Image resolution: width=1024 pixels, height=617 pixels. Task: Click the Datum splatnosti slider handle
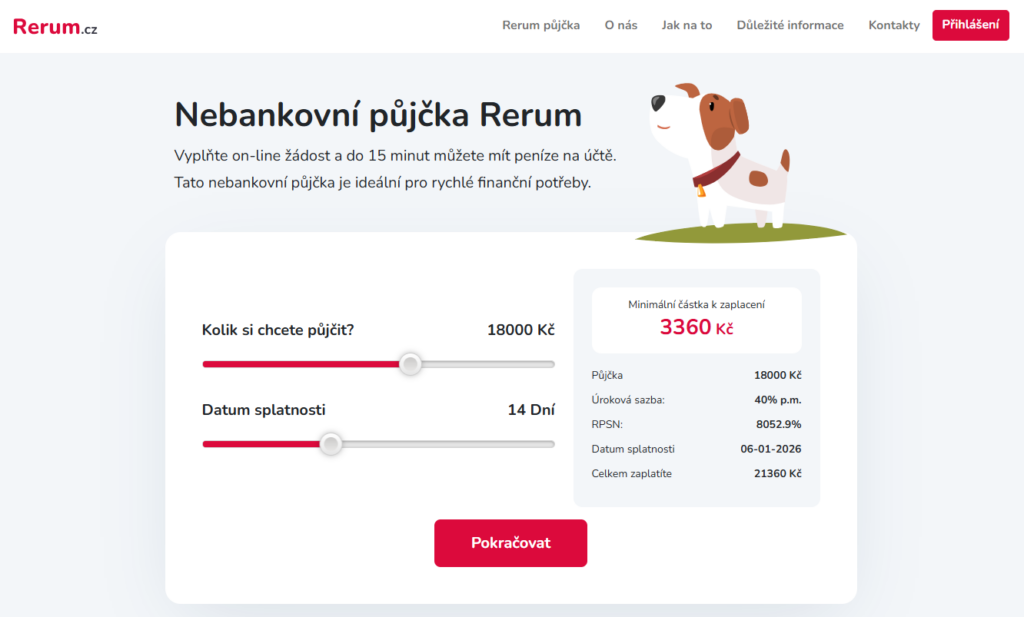tap(331, 443)
